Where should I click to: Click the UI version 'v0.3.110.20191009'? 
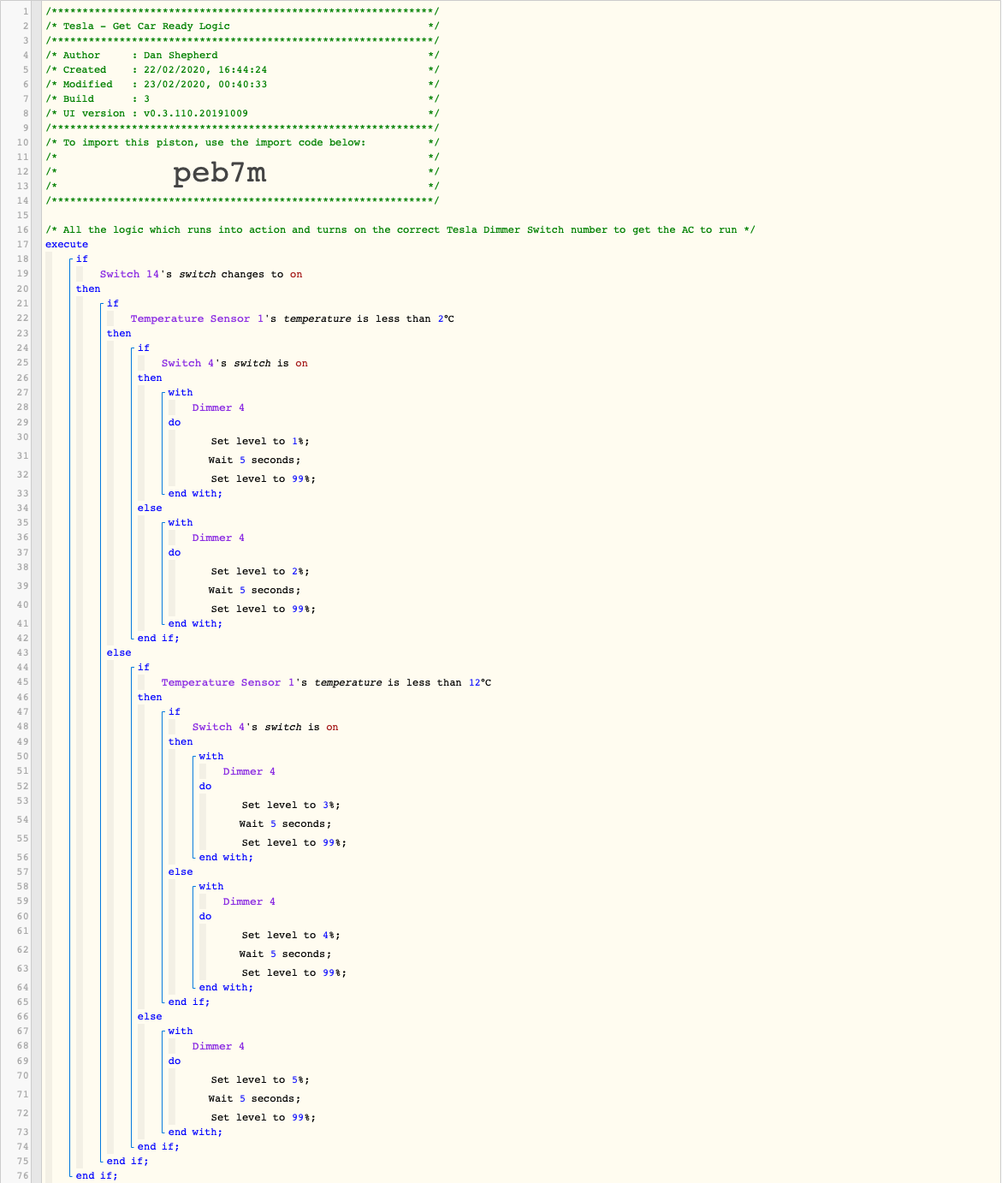coord(196,113)
